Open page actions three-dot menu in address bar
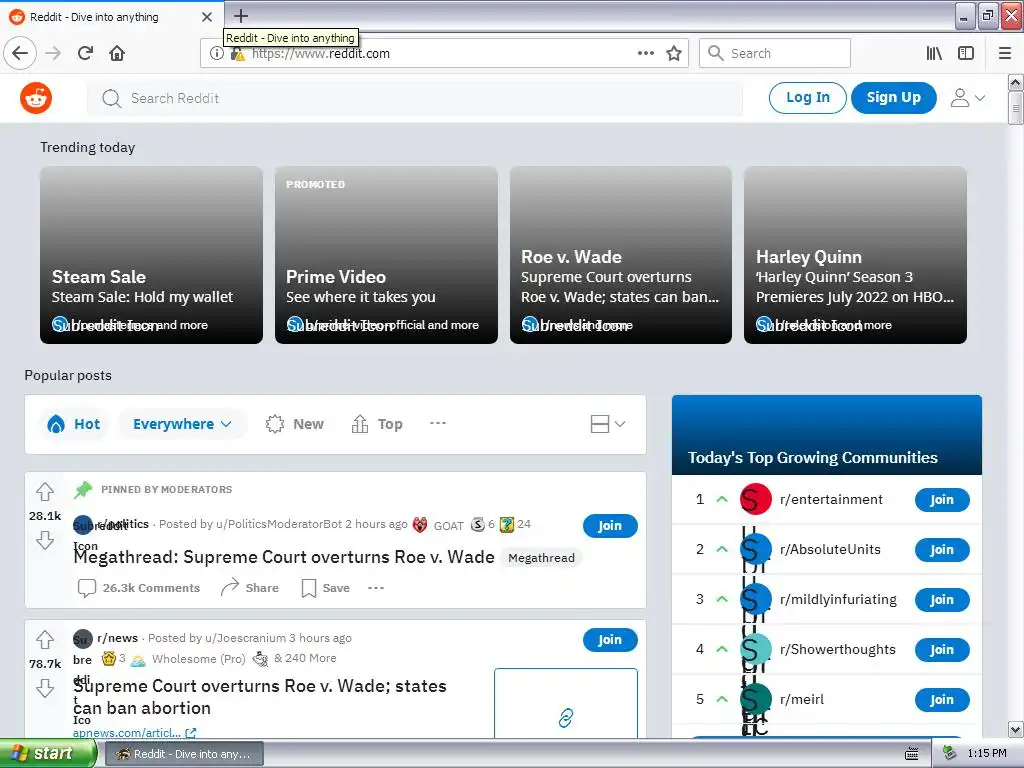The height and width of the screenshot is (768, 1024). click(x=645, y=53)
